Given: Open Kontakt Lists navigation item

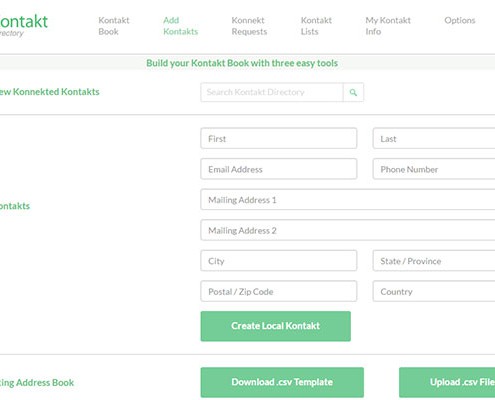Looking at the screenshot, I should pyautogui.click(x=316, y=26).
